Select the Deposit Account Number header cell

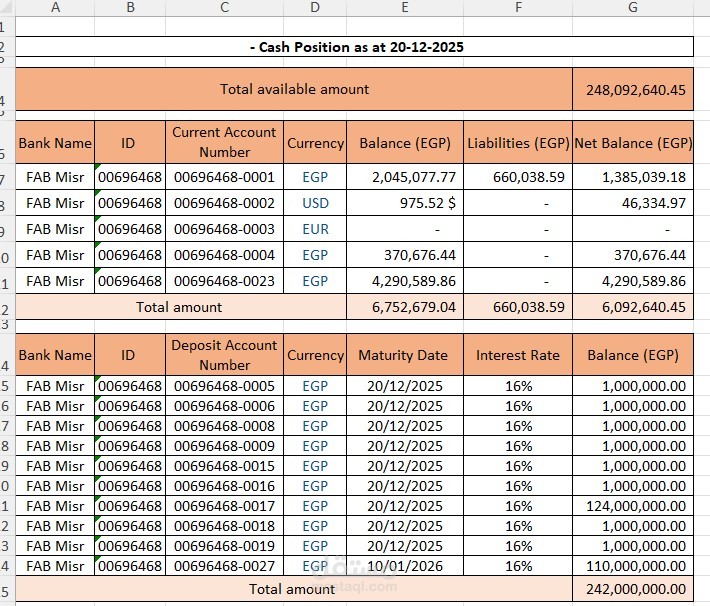pyautogui.click(x=225, y=355)
